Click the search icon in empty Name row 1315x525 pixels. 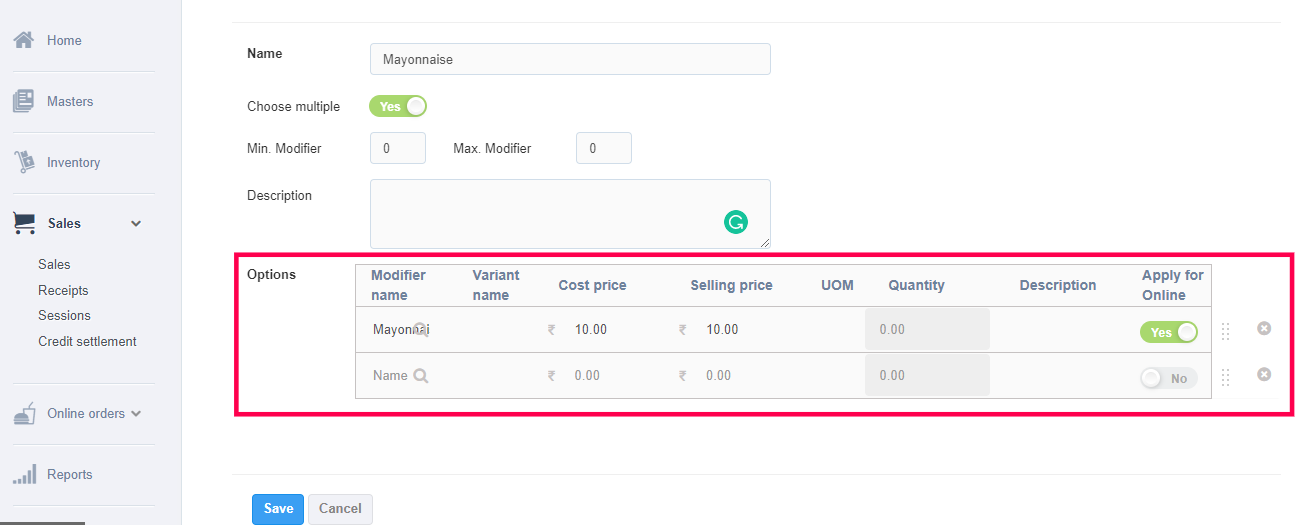pyautogui.click(x=421, y=376)
